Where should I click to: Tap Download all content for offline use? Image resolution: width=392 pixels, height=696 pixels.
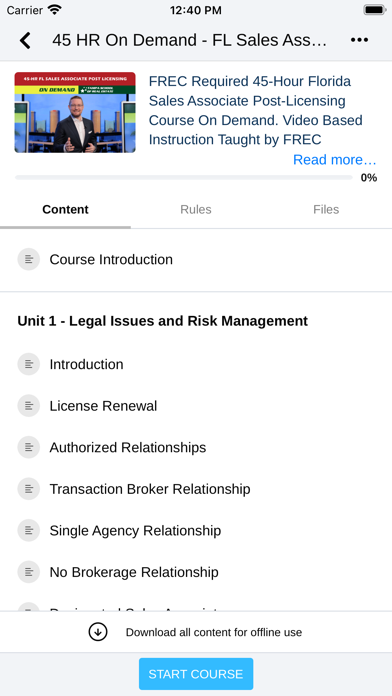pos(214,633)
